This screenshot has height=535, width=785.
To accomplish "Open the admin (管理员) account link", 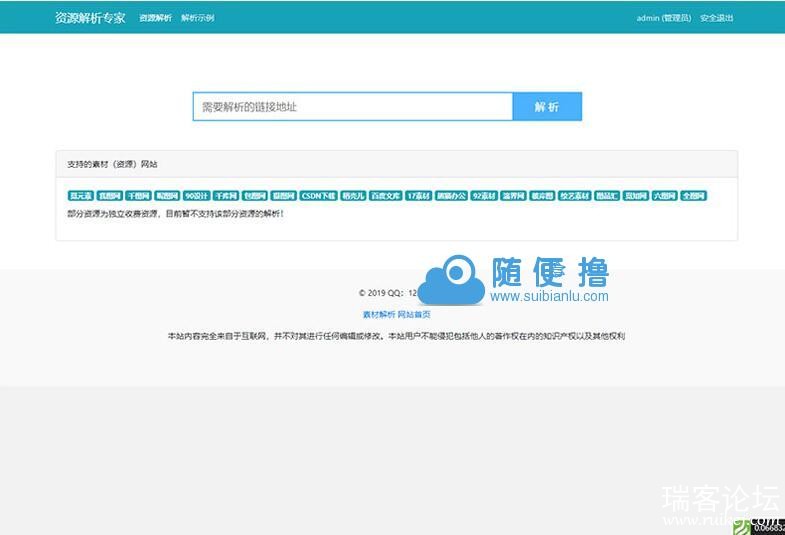I will pos(663,18).
